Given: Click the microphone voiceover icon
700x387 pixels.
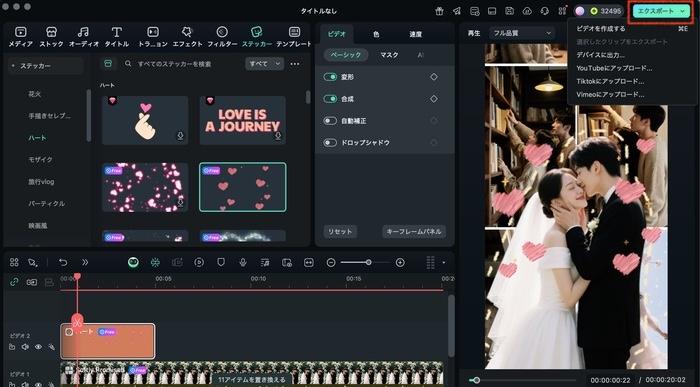Looking at the screenshot, I should (243, 262).
